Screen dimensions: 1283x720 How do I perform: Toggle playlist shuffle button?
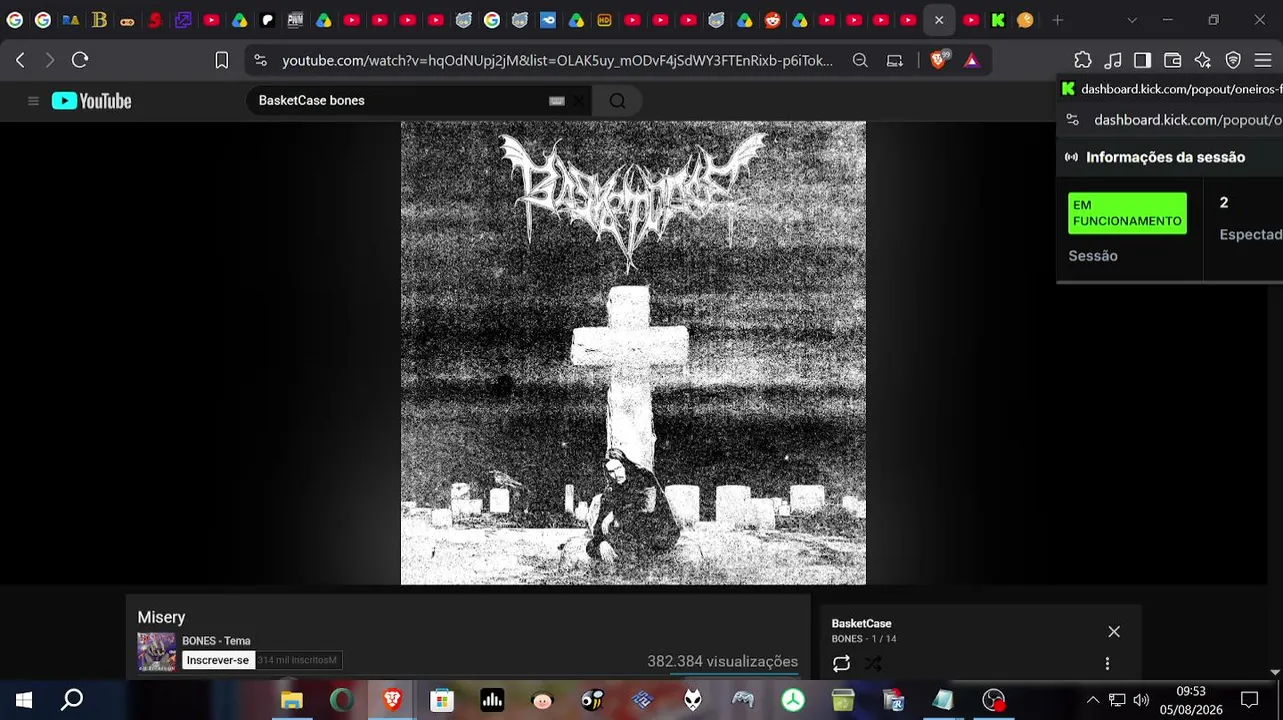click(873, 663)
